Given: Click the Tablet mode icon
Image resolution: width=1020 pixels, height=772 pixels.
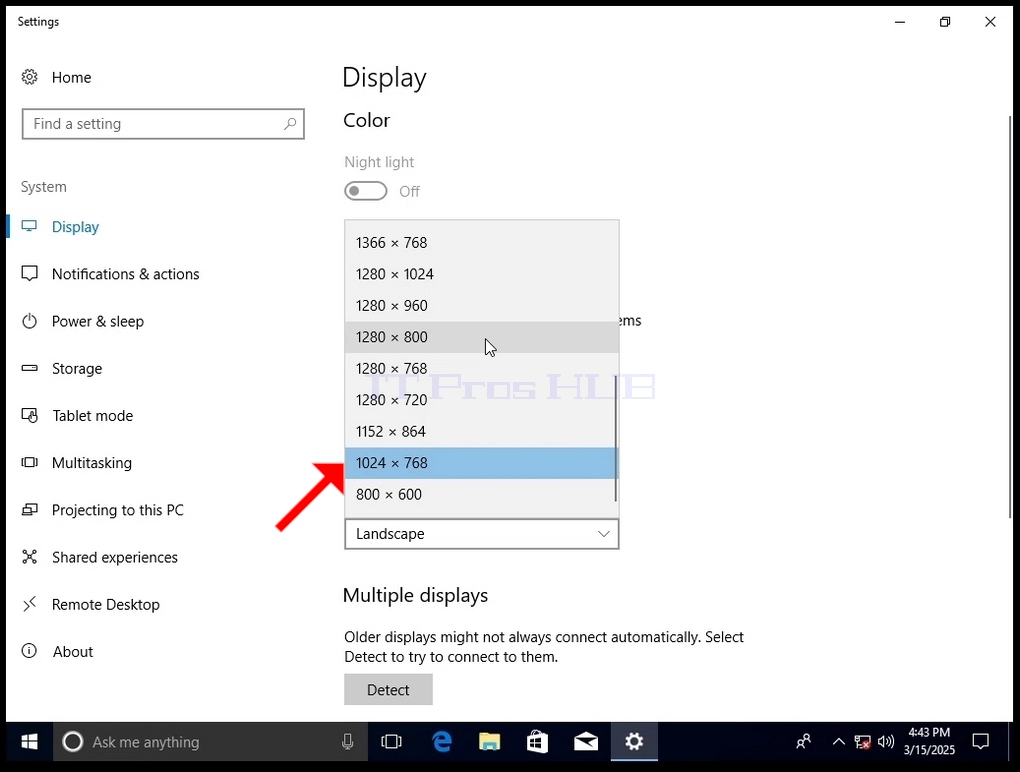Looking at the screenshot, I should click(29, 416).
